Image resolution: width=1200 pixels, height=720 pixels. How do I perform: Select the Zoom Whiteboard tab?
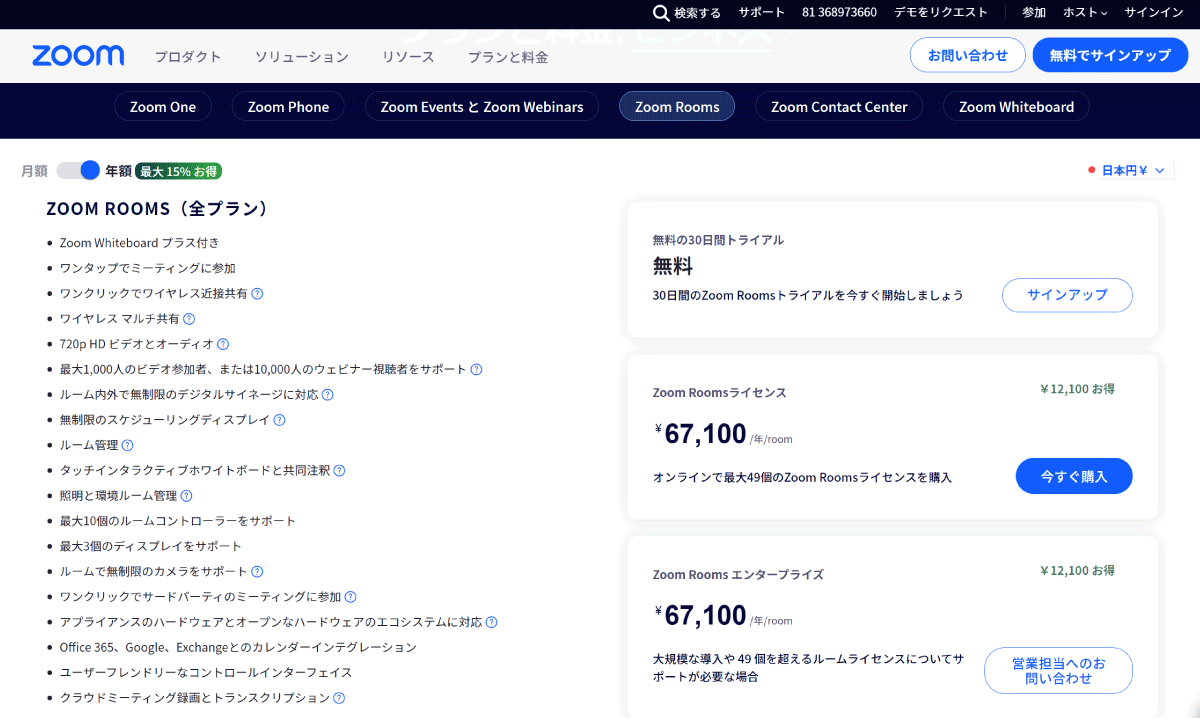[x=1016, y=107]
